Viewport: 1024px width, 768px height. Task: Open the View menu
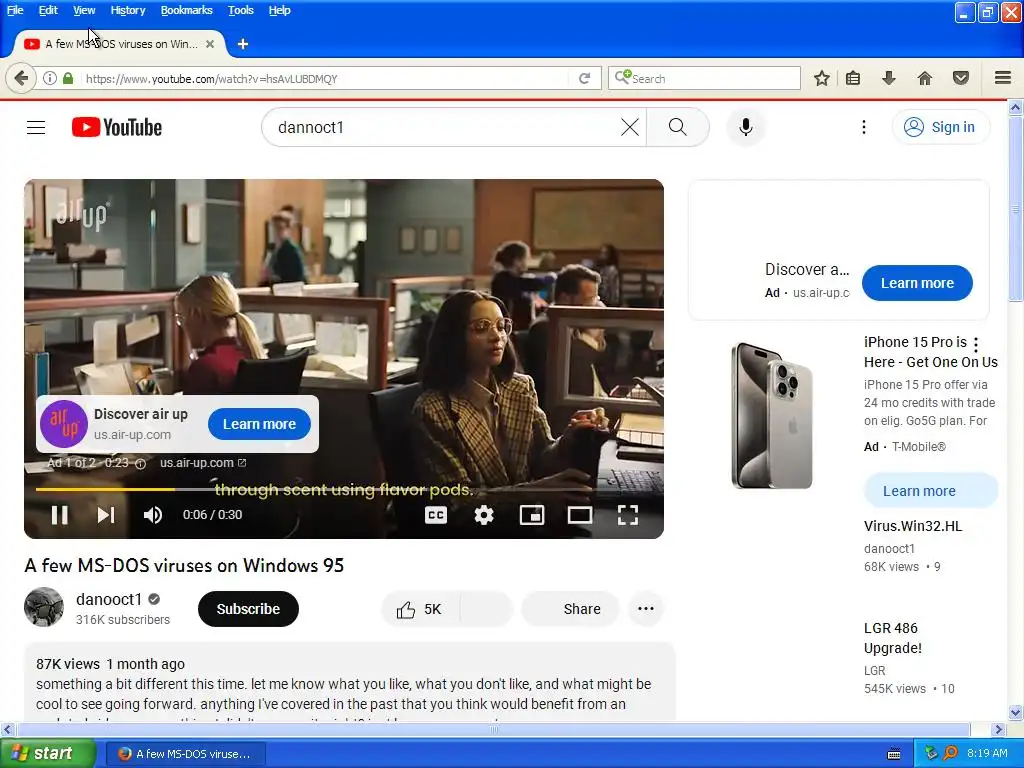(84, 10)
